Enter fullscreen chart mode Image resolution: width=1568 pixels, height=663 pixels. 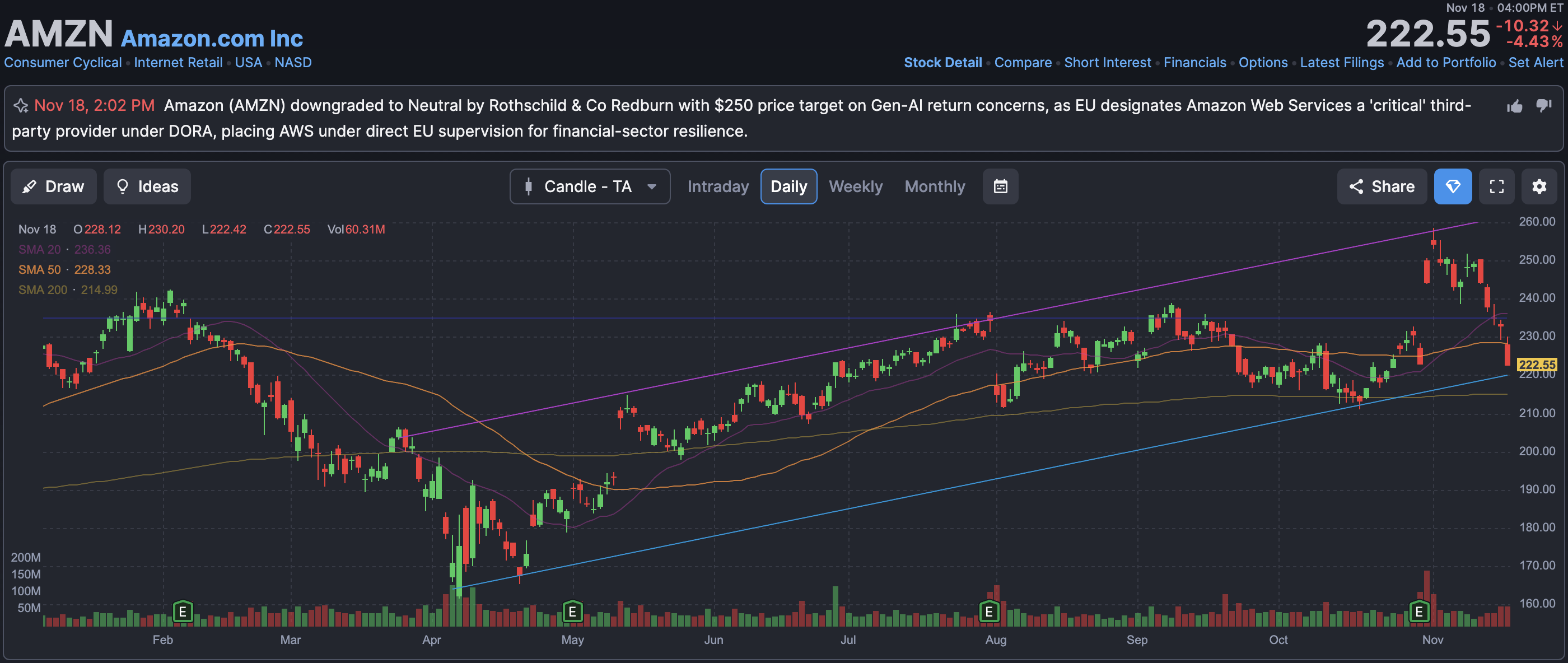(x=1496, y=186)
